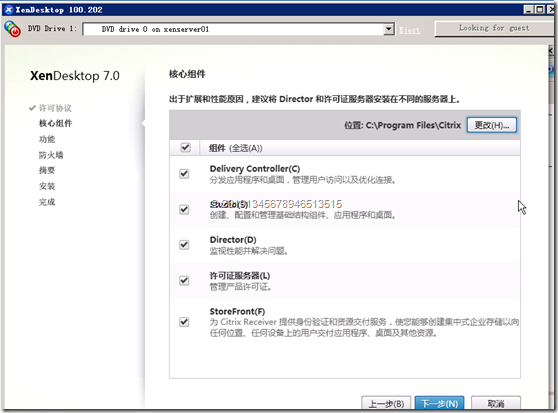Uncheck the Delivery Controller(C) checkbox

coord(184,174)
